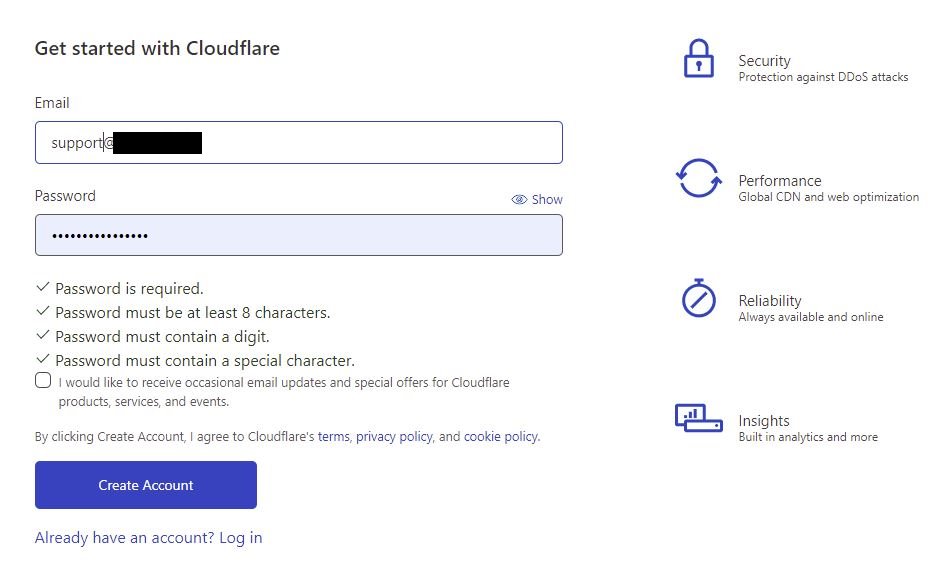The image size is (935, 561).
Task: Click checkmark beside 'at least 8 characters'
Action: click(x=42, y=312)
